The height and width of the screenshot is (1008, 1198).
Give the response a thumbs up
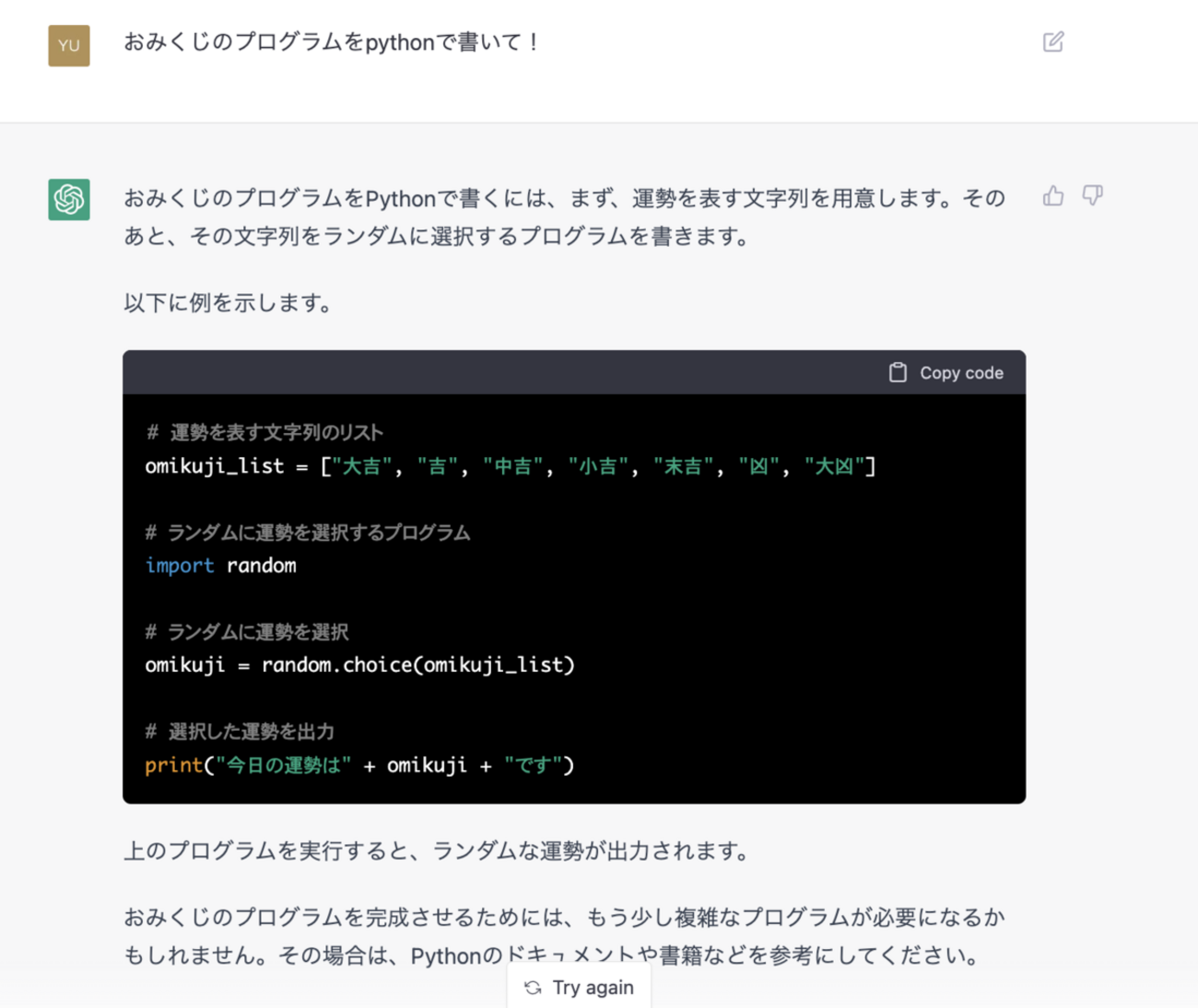[x=1053, y=195]
